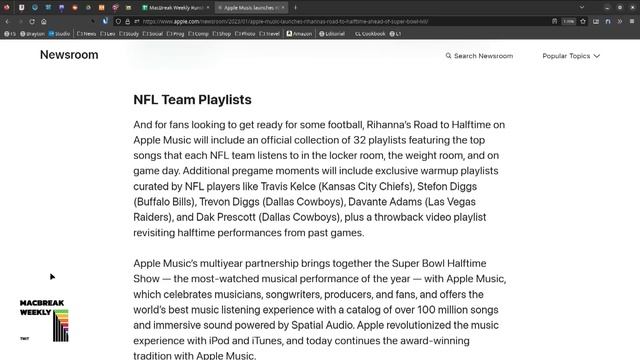Open the Travel bookmarks folder
The width and height of the screenshot is (640, 360).
click(269, 34)
